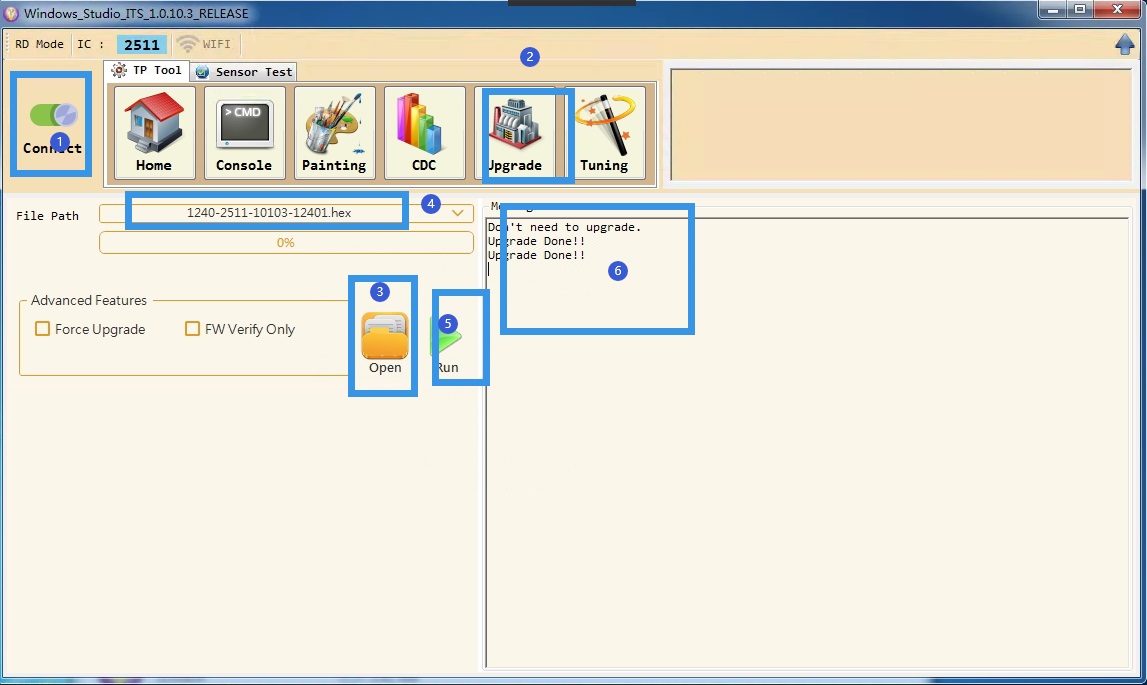Click the blue up arrow icon
The width and height of the screenshot is (1147, 685).
(1125, 44)
